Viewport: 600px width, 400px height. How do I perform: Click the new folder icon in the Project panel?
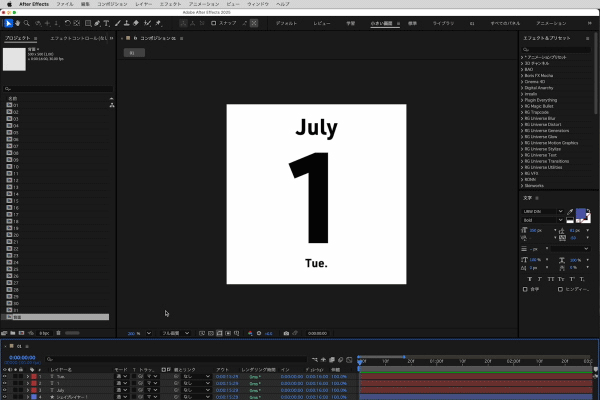pyautogui.click(x=13, y=333)
